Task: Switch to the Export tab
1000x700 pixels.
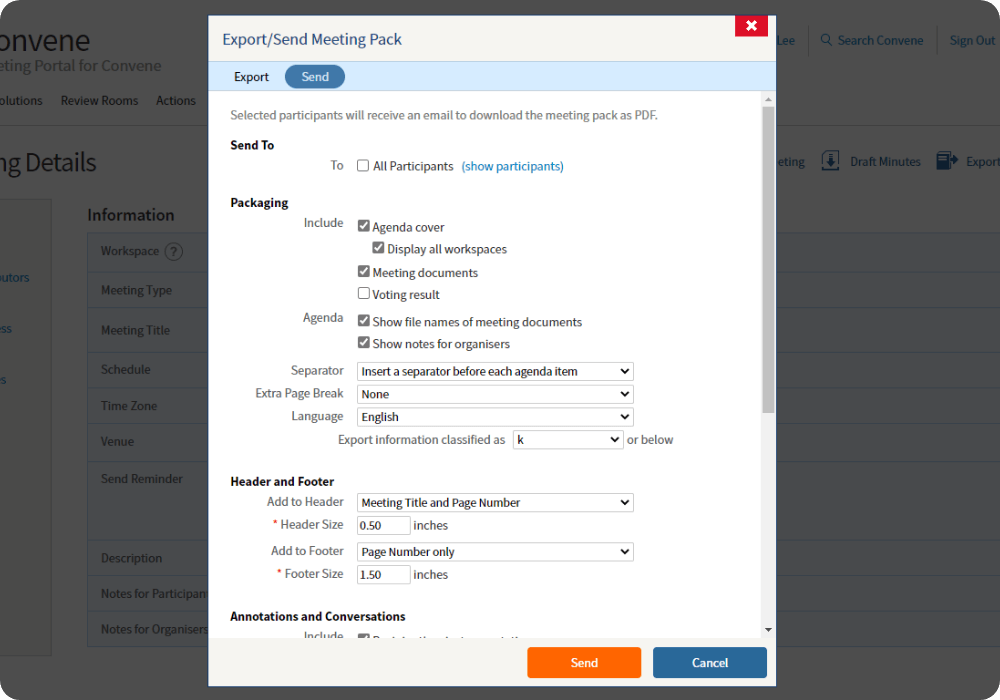Action: coord(251,77)
